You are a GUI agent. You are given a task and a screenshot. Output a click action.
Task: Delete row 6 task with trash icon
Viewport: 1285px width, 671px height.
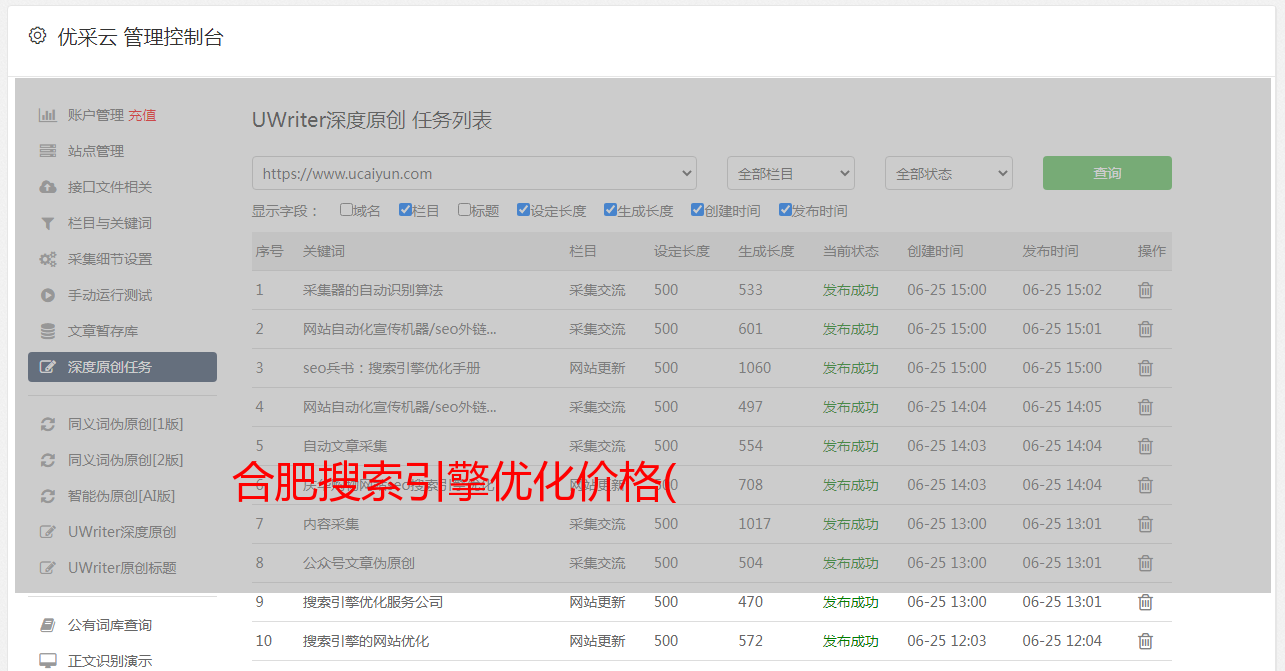click(x=1145, y=485)
